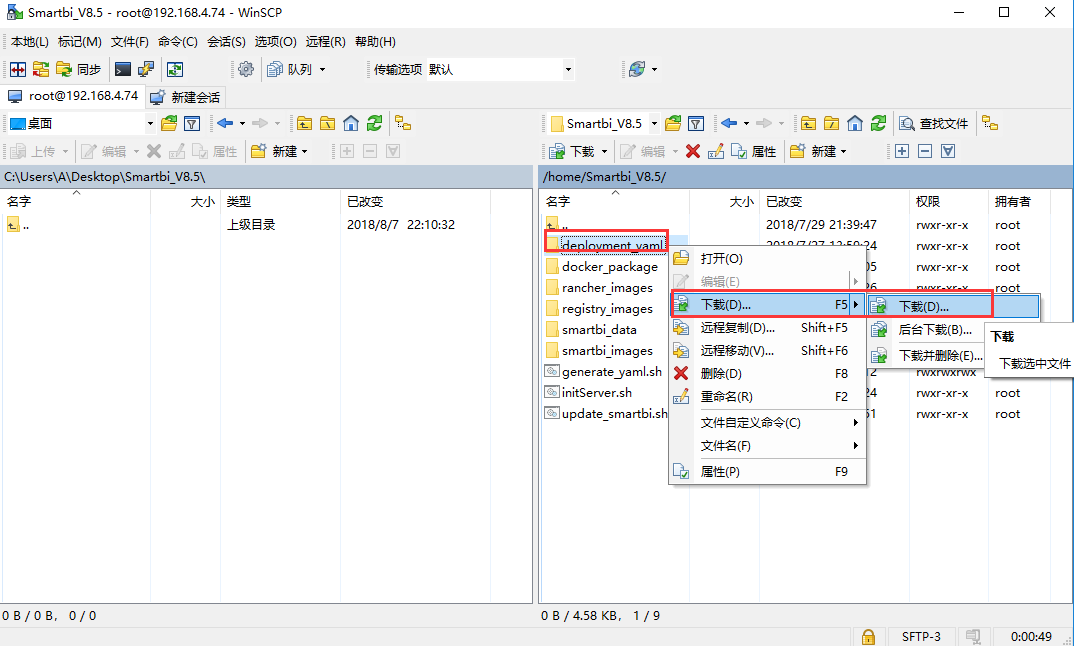Click the rename pencil icon in remote toolbar
The image size is (1074, 646).
[716, 151]
